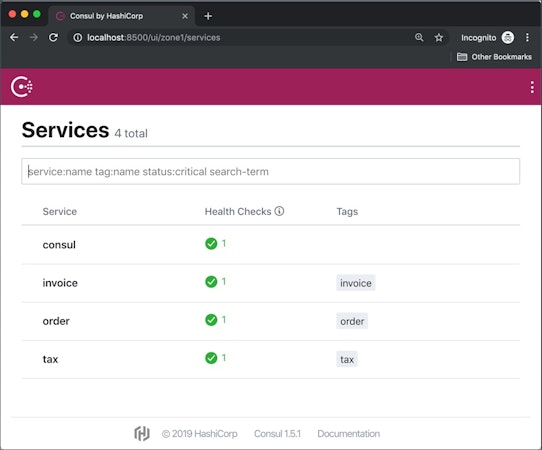
Task: Click the localhost:8500 address bar URL
Action: (153, 37)
